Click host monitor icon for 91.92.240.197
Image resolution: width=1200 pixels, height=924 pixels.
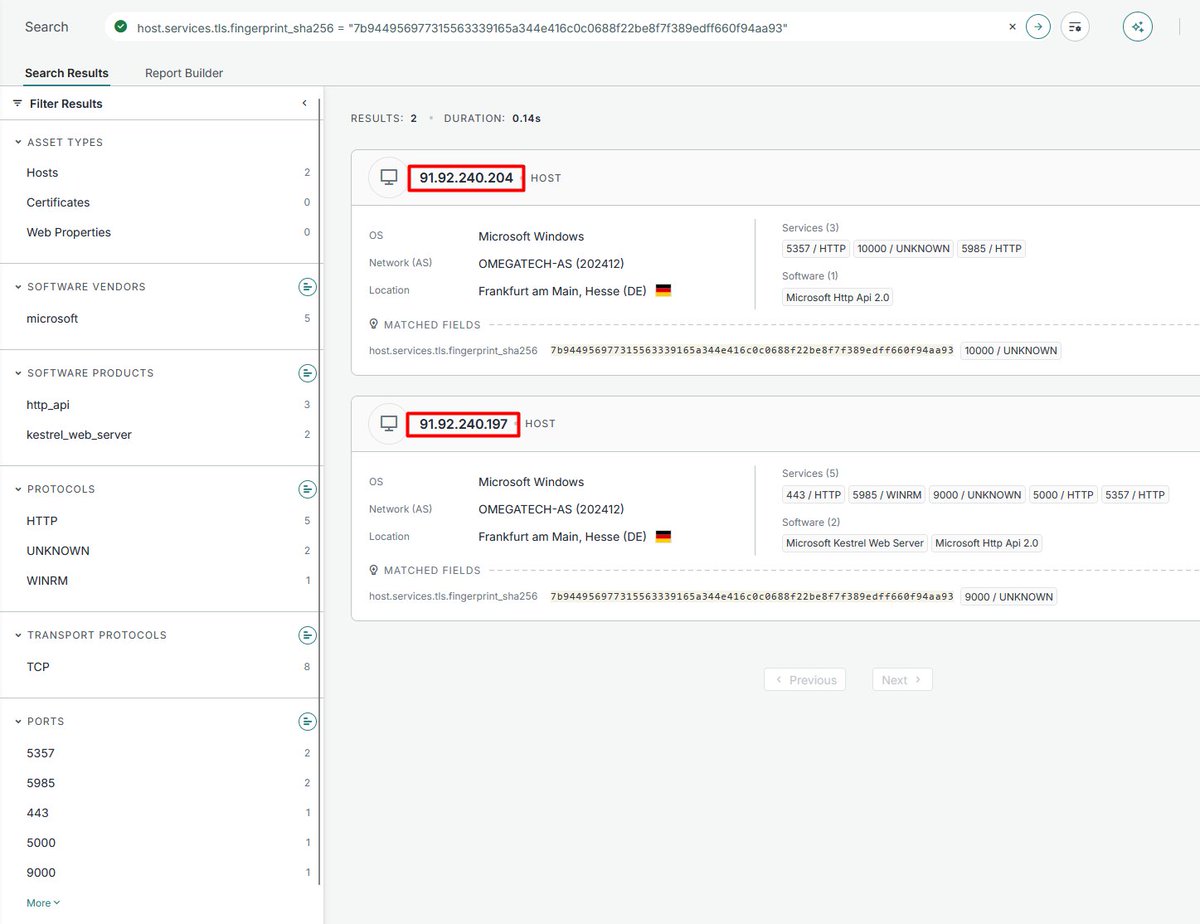388,423
